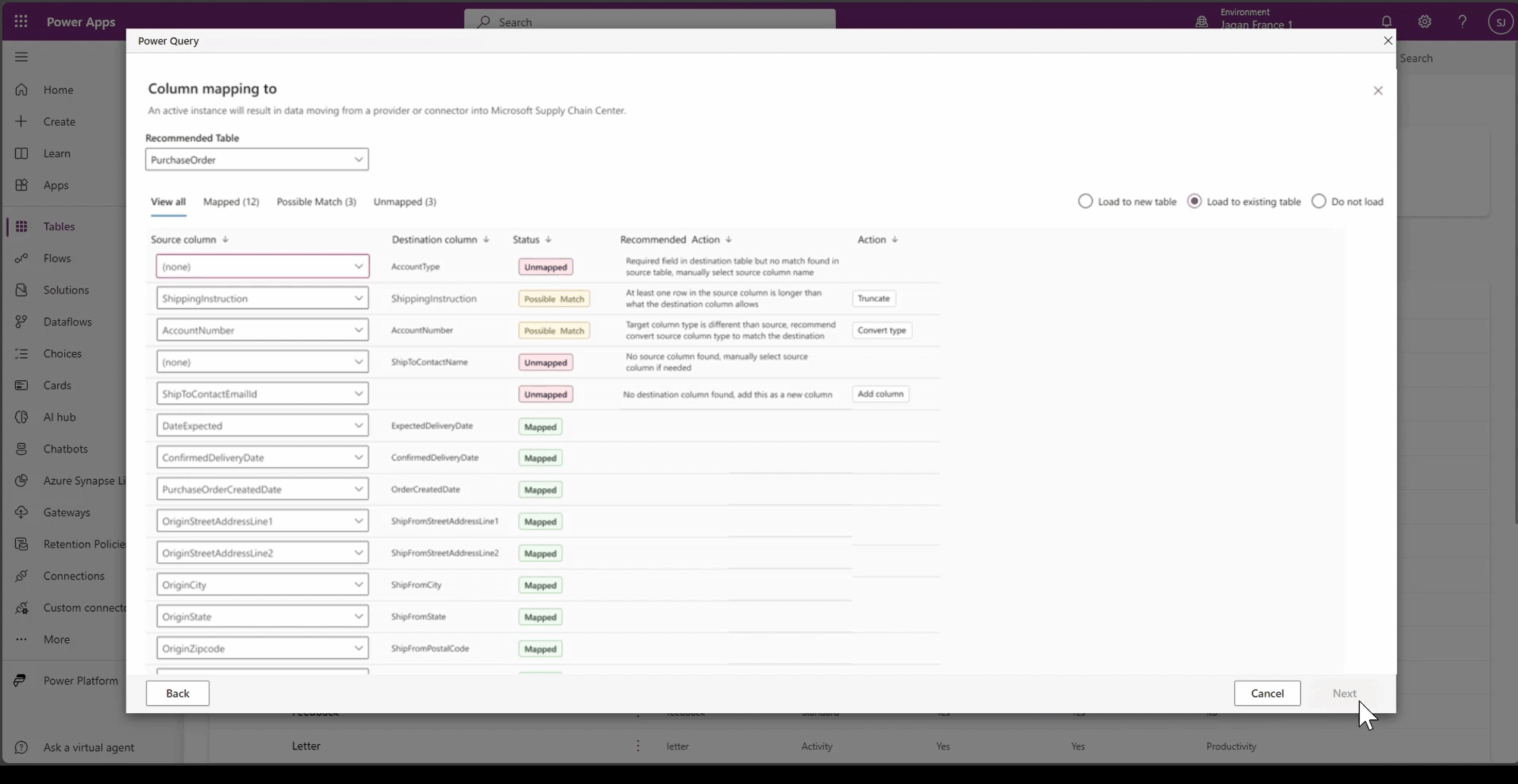1518x784 pixels.
Task: Open options for Letter table row
Action: point(638,746)
